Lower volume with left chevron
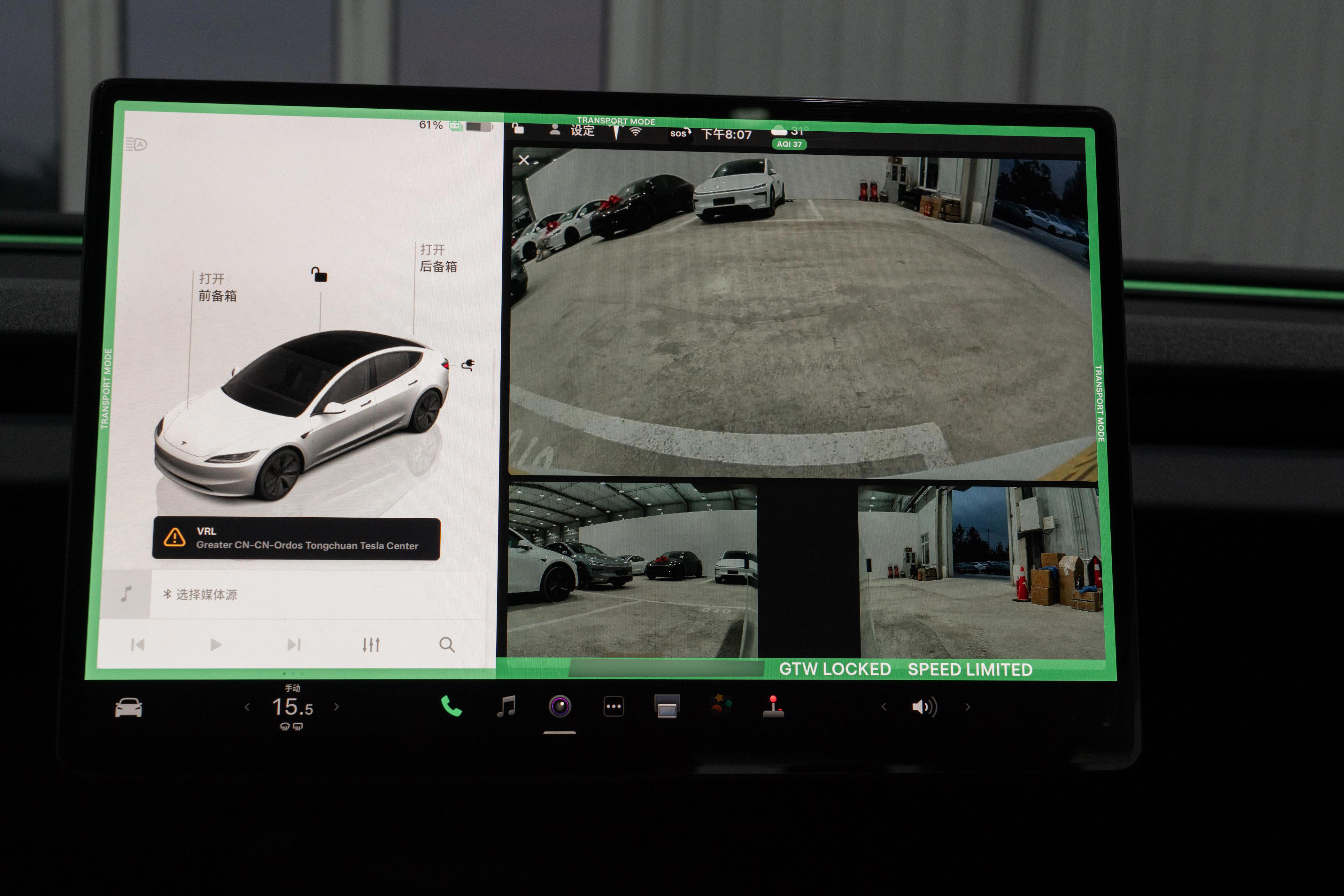 [884, 707]
